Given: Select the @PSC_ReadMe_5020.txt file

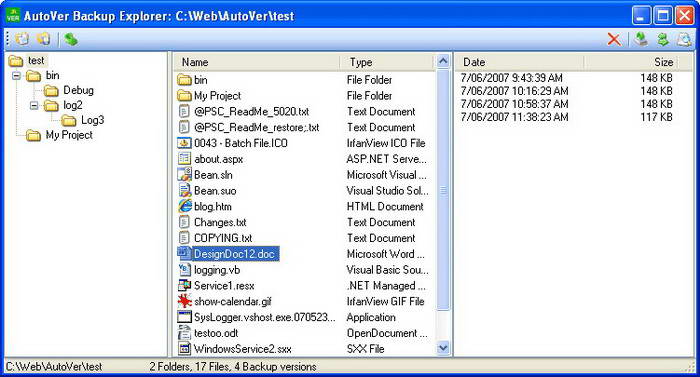Looking at the screenshot, I should (x=251, y=111).
